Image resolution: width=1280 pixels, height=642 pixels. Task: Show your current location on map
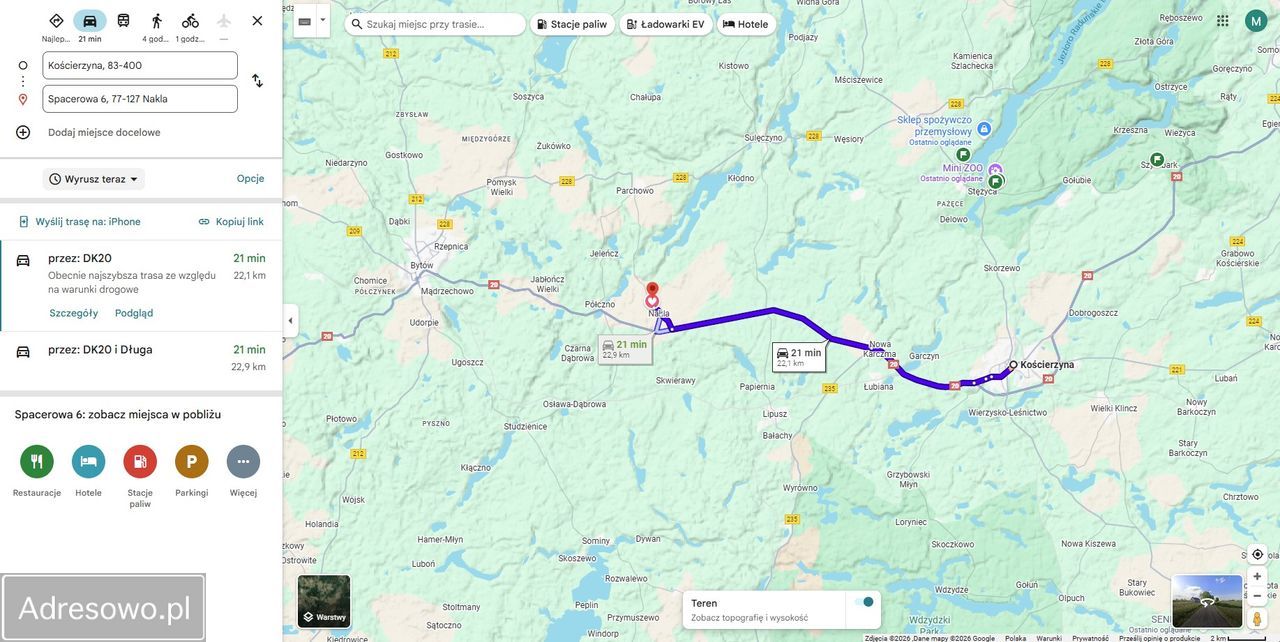(x=1257, y=555)
